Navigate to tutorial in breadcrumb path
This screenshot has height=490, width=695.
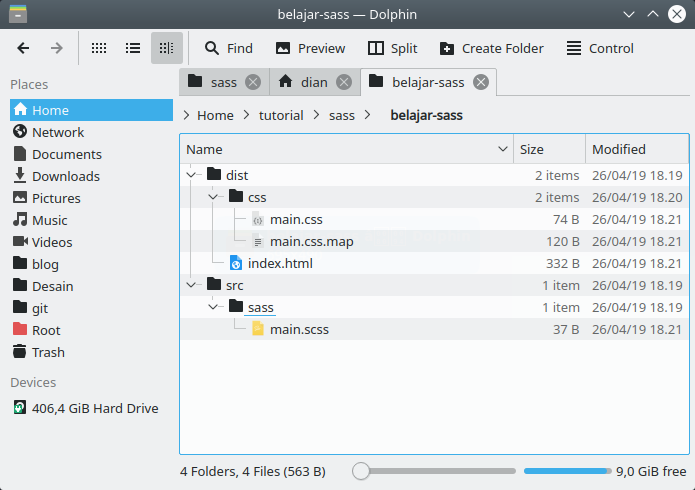pyautogui.click(x=281, y=115)
